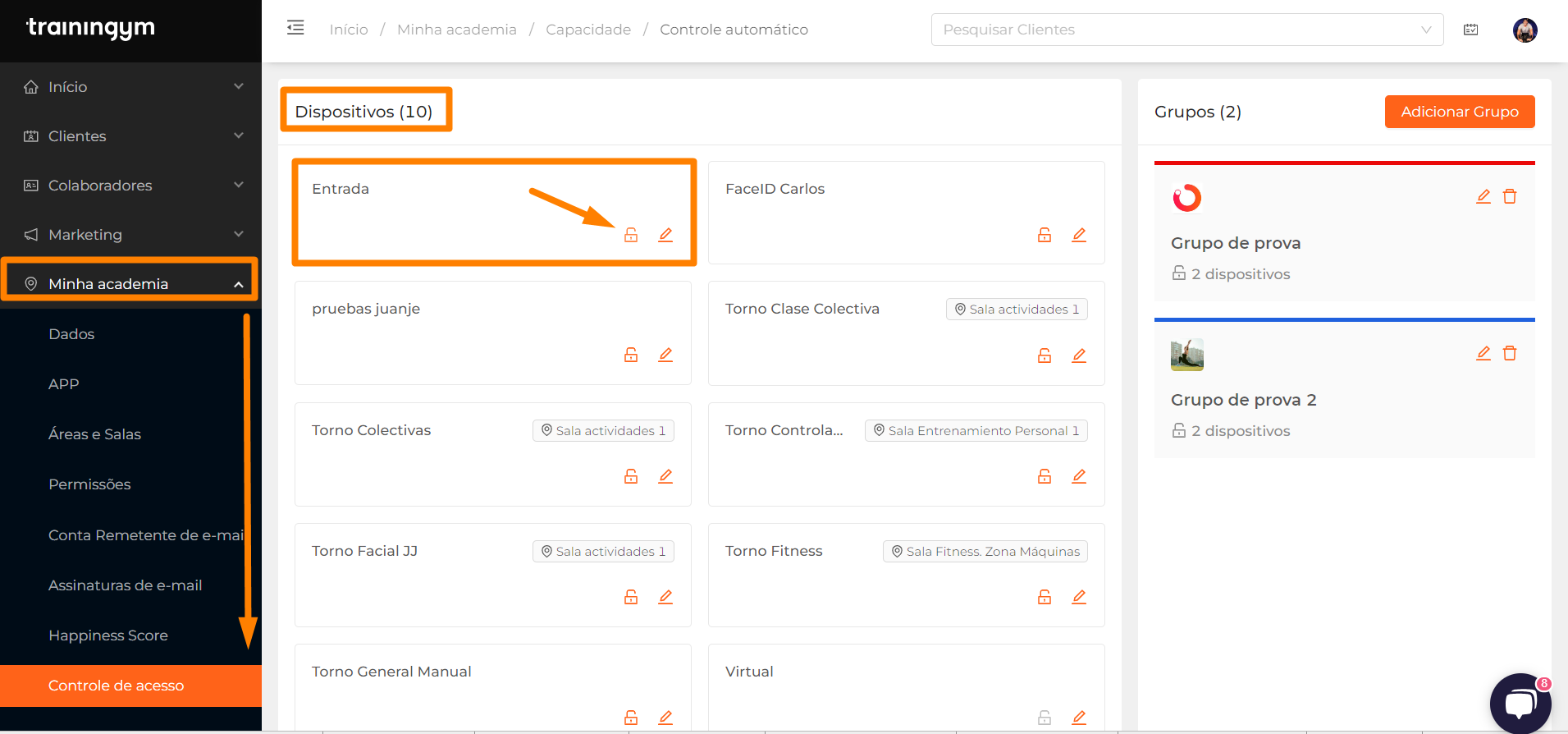Delete the Grupo de prova 2 group

[1510, 353]
